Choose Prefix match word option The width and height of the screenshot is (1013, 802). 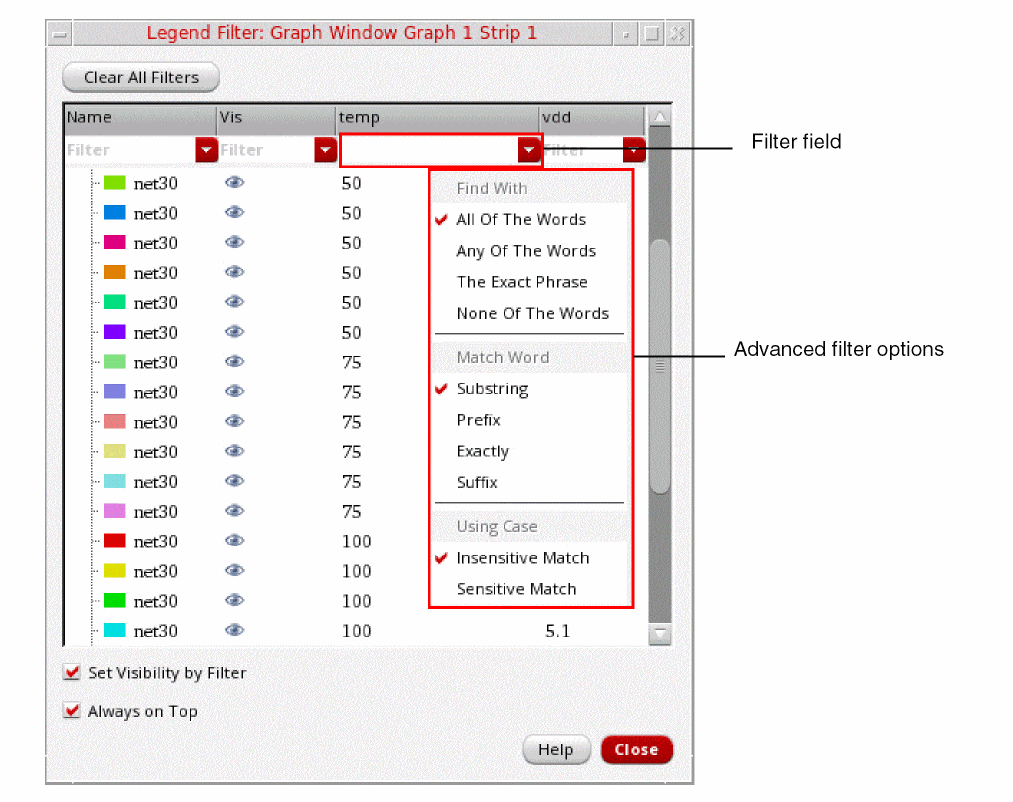pos(479,420)
